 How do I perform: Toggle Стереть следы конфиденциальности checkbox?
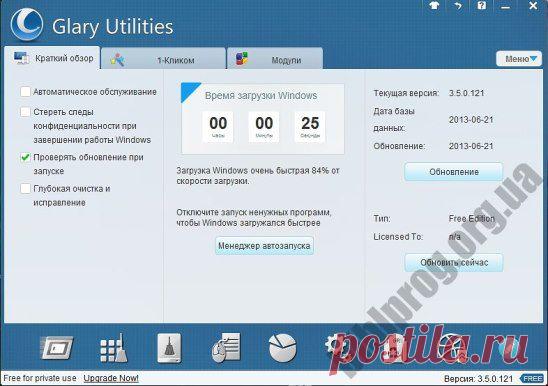pyautogui.click(x=25, y=112)
